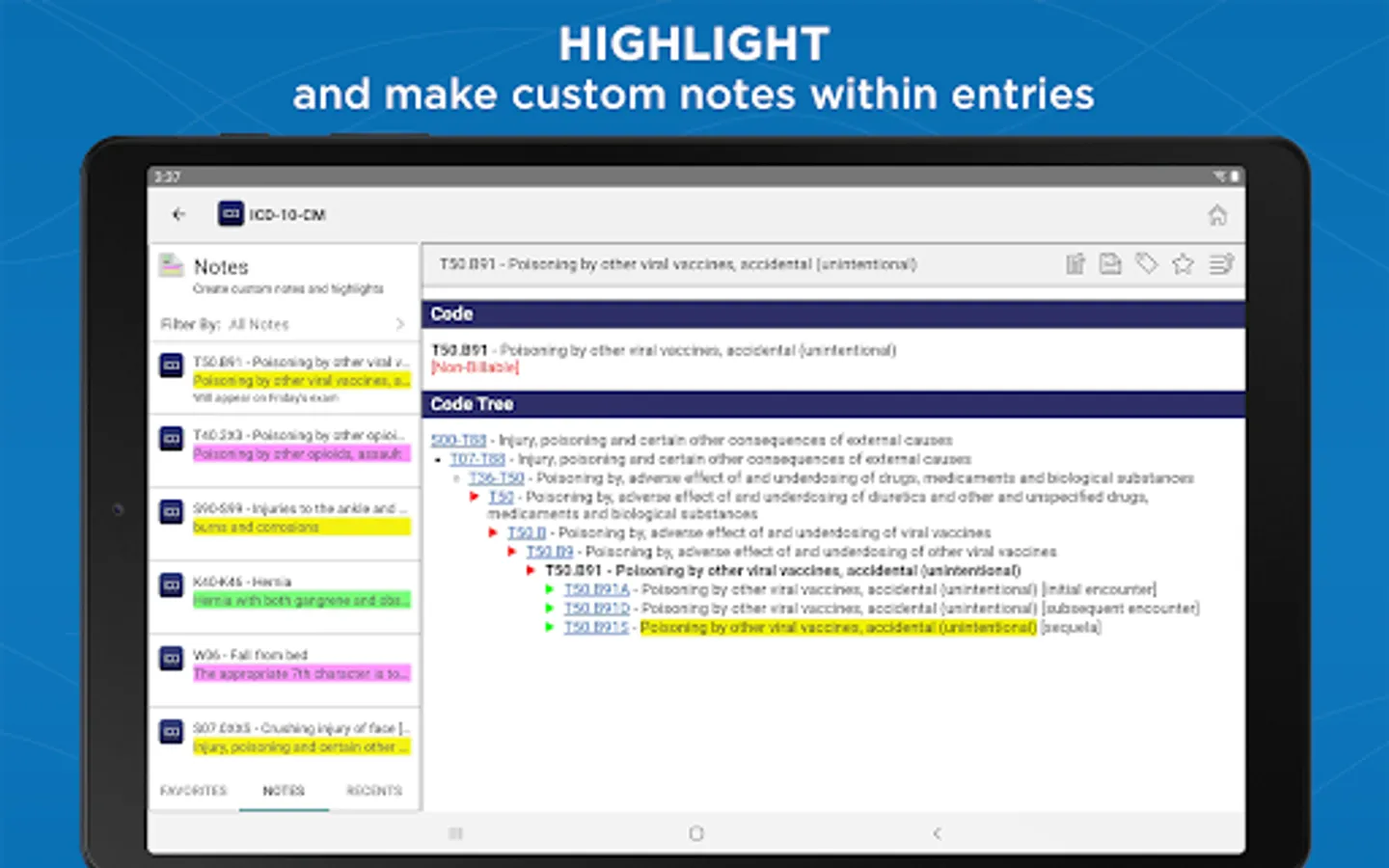Tap 'Filter By:' label in Notes panel
The height and width of the screenshot is (868, 1389).
pos(190,324)
